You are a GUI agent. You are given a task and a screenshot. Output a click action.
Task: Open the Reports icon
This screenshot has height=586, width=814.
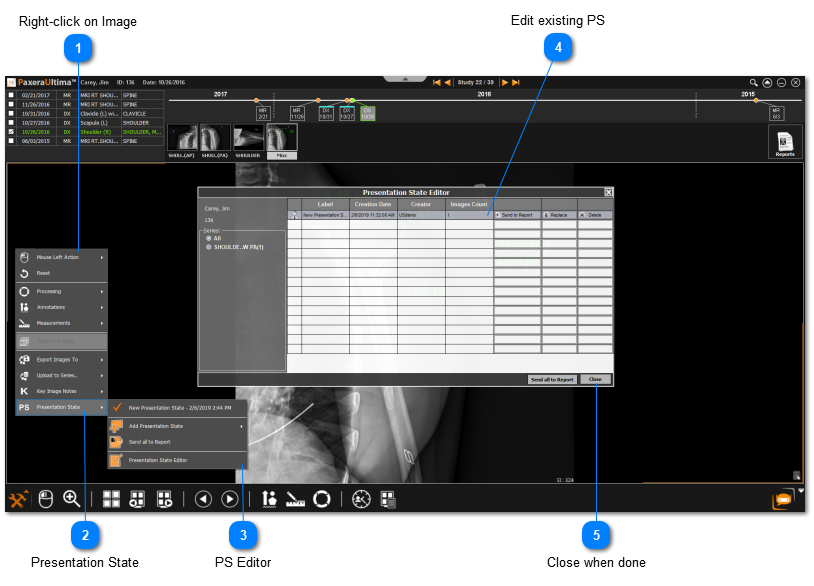point(785,143)
